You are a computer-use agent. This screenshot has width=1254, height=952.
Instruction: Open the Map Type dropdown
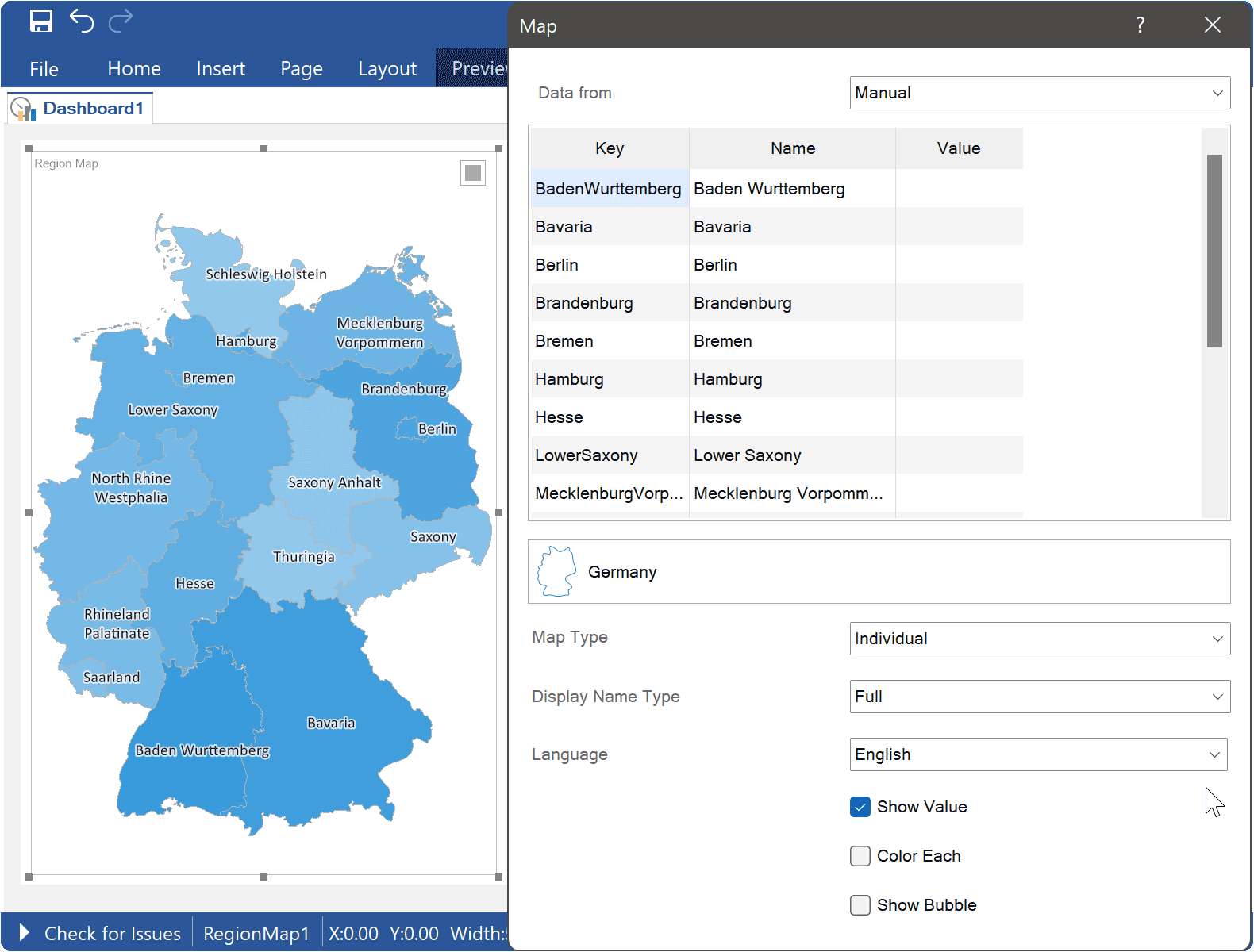click(x=1040, y=639)
